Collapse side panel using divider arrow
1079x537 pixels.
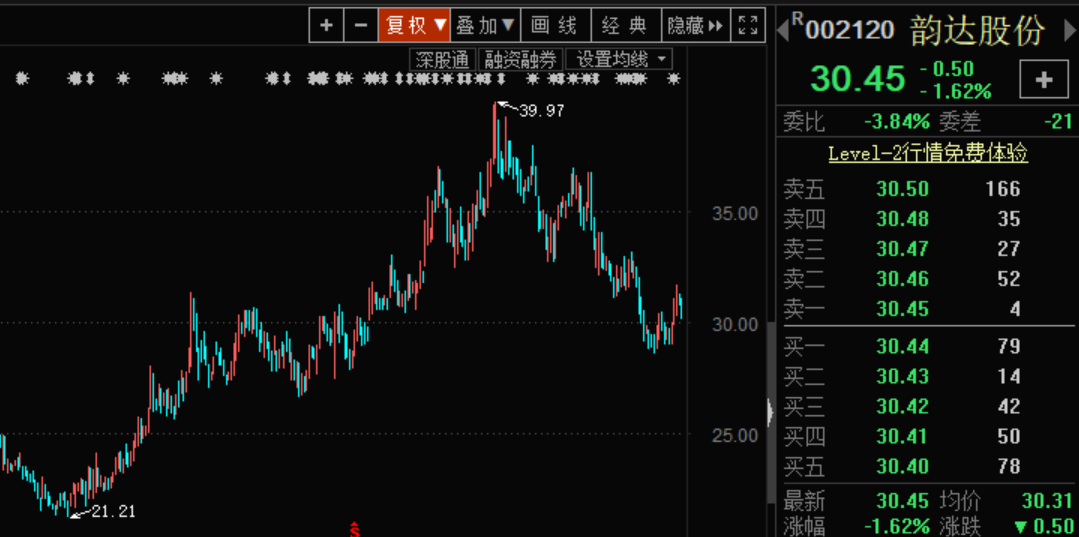coord(770,412)
